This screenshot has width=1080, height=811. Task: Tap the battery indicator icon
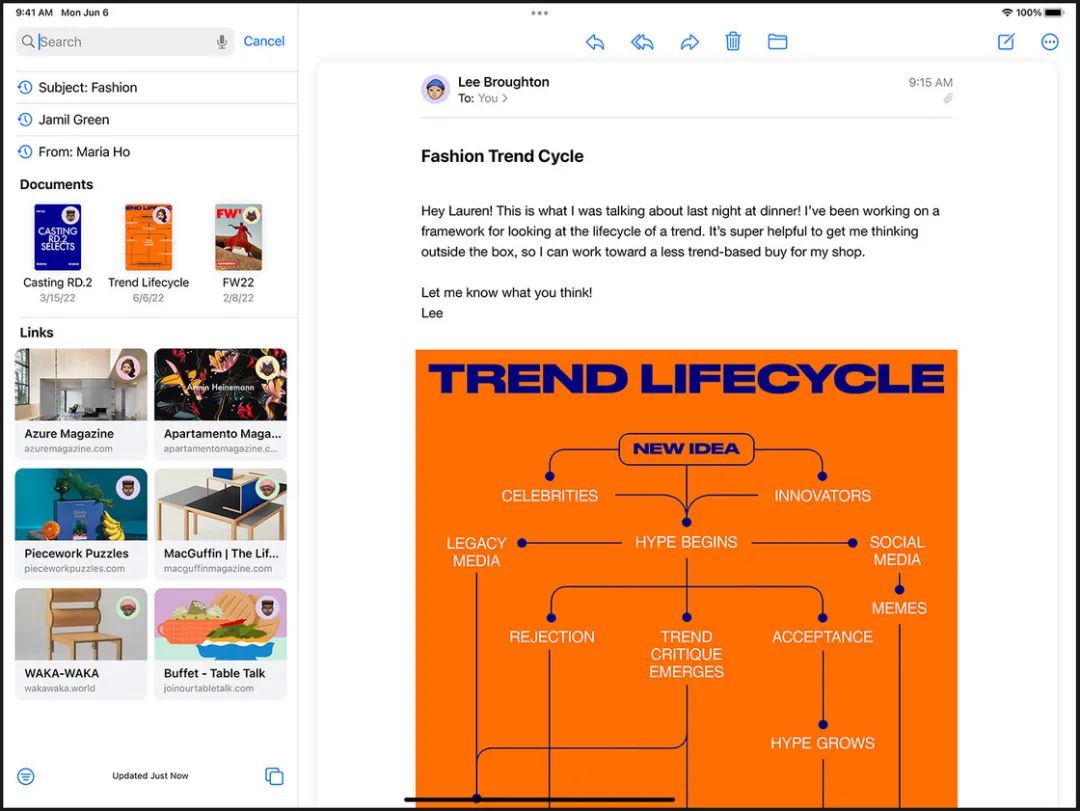[1055, 12]
